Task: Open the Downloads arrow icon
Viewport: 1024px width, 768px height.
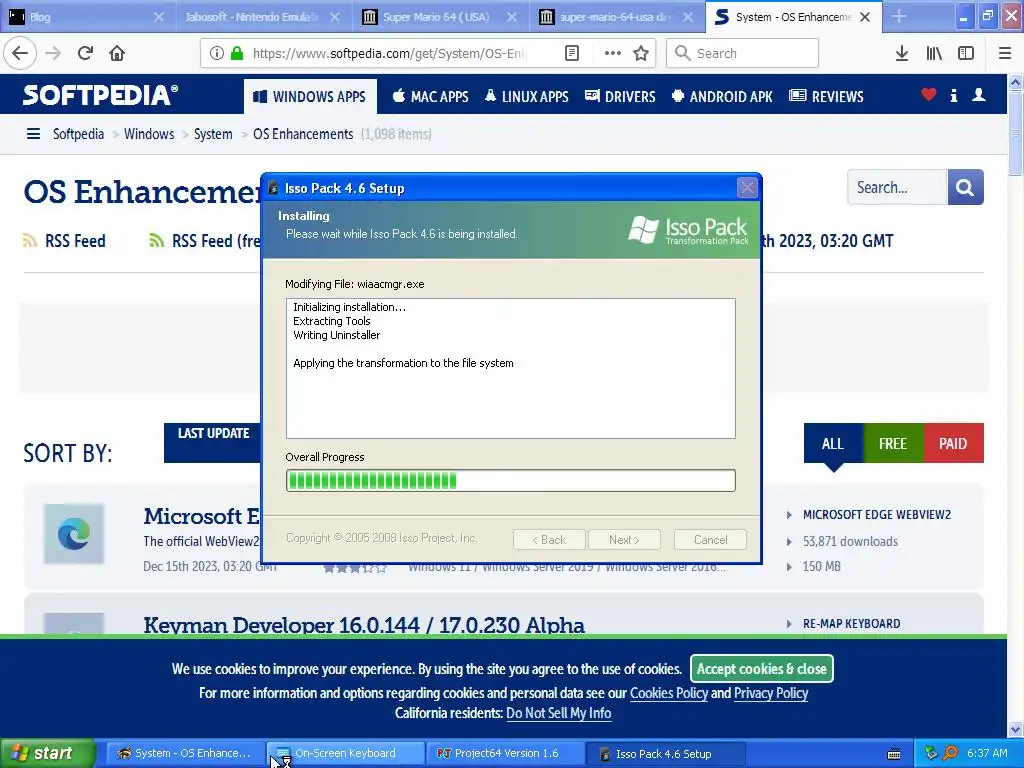Action: point(901,53)
